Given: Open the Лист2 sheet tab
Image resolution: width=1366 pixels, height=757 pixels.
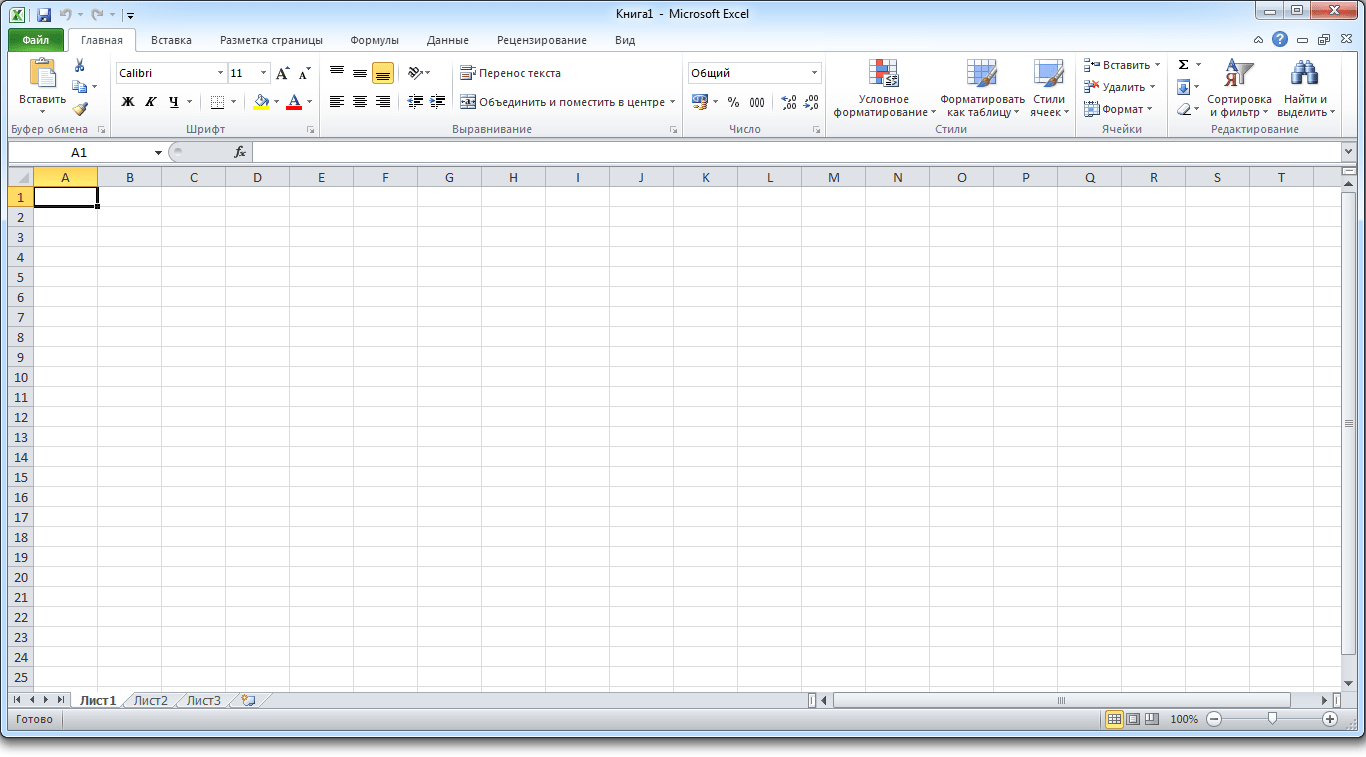Looking at the screenshot, I should (151, 701).
